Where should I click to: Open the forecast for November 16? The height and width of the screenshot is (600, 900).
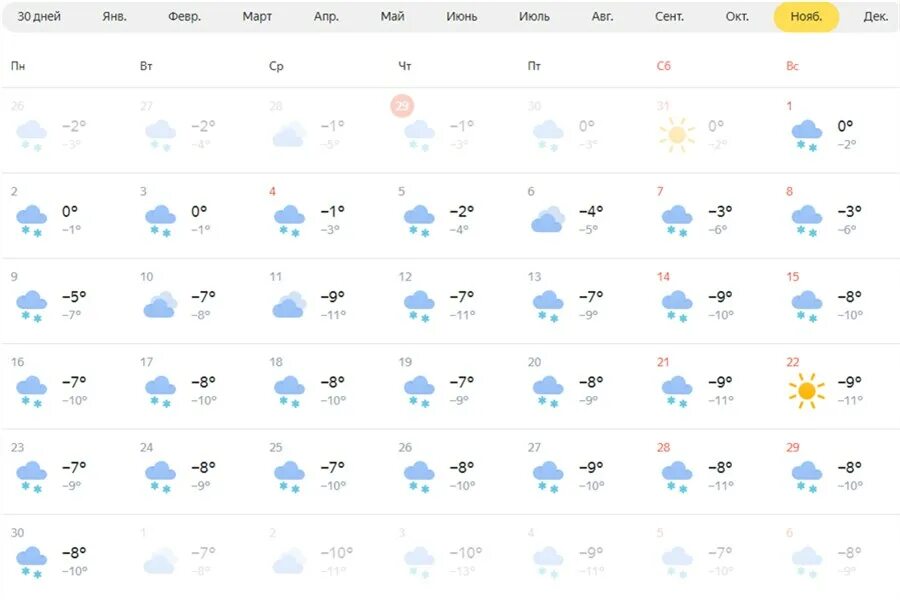tap(66, 386)
